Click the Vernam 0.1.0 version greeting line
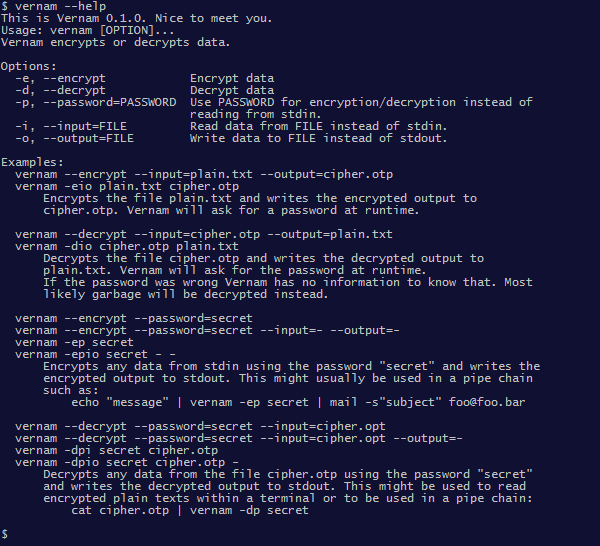 137,18
